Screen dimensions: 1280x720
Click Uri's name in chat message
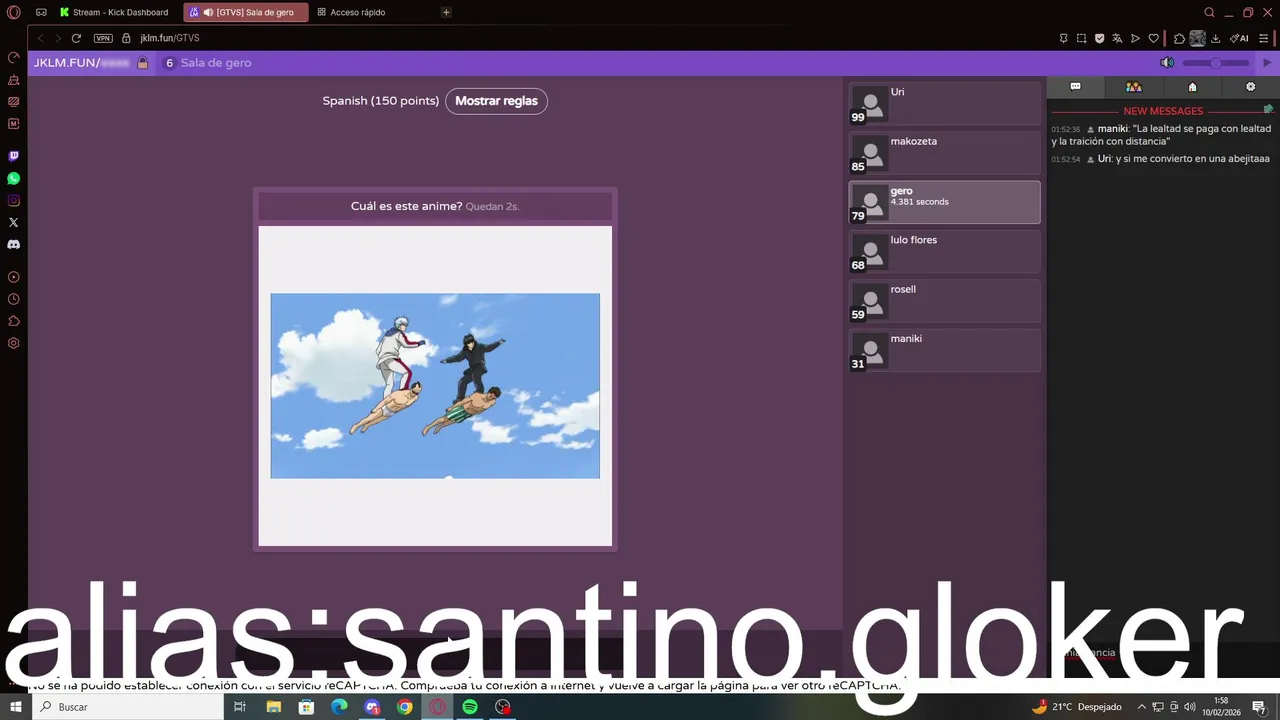click(x=1105, y=159)
